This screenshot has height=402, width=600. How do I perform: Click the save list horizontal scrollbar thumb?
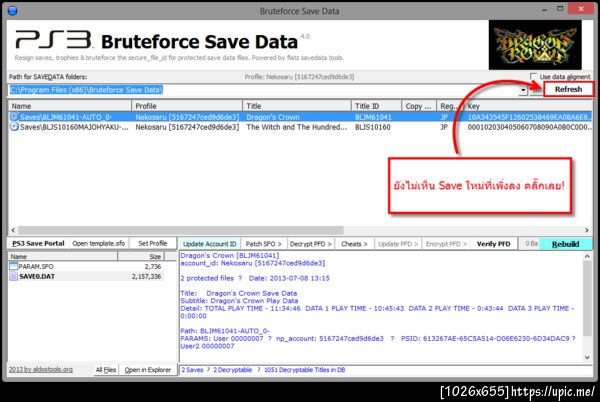click(x=181, y=230)
